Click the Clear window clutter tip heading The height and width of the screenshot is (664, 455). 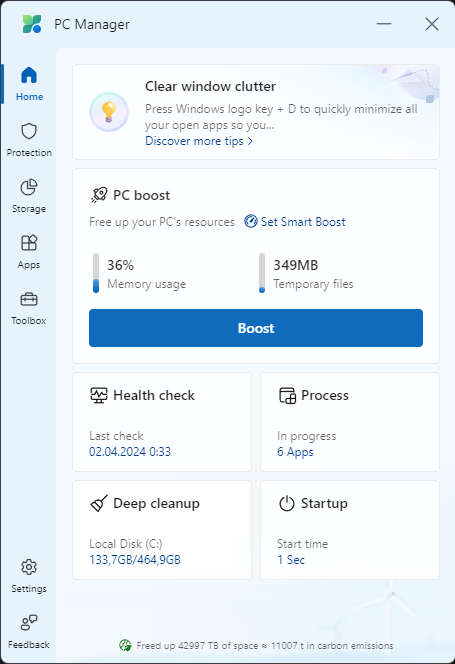tap(211, 86)
